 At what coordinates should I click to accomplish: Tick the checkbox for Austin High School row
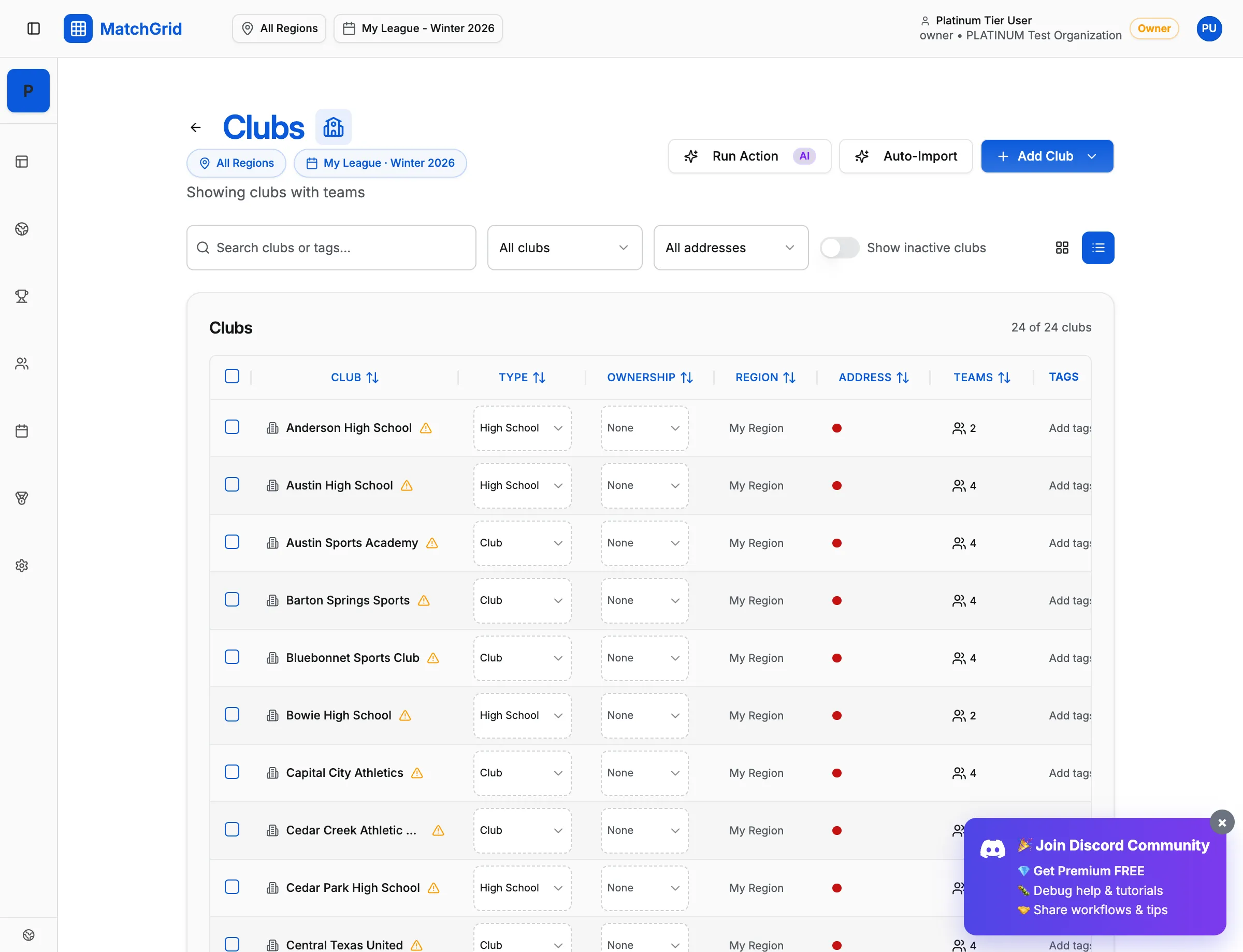232,484
